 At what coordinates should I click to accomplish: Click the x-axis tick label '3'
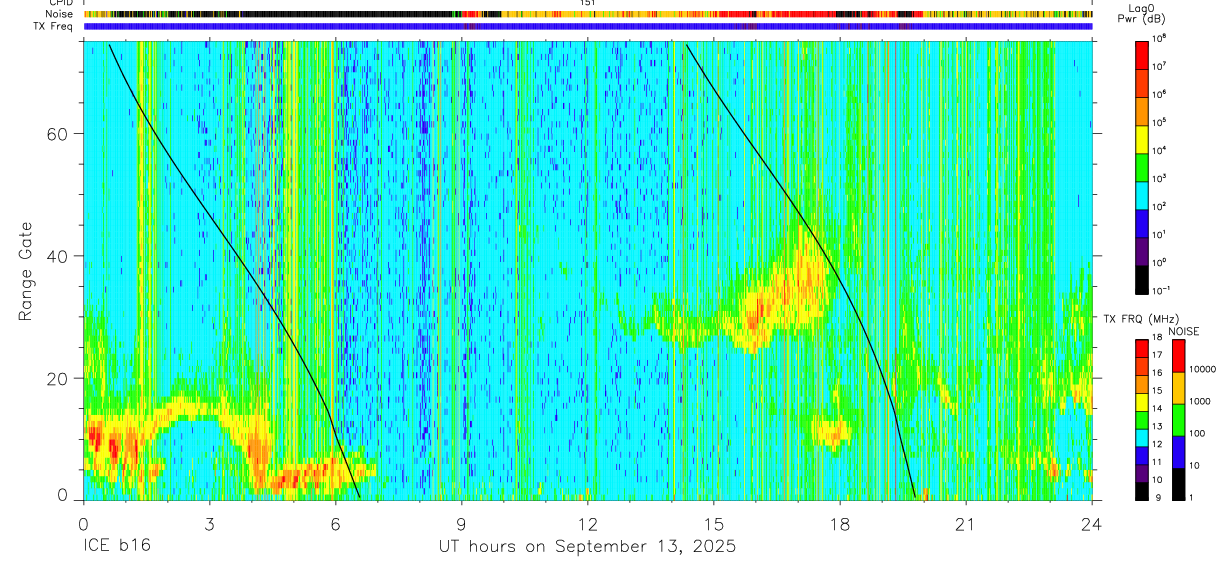(x=209, y=524)
